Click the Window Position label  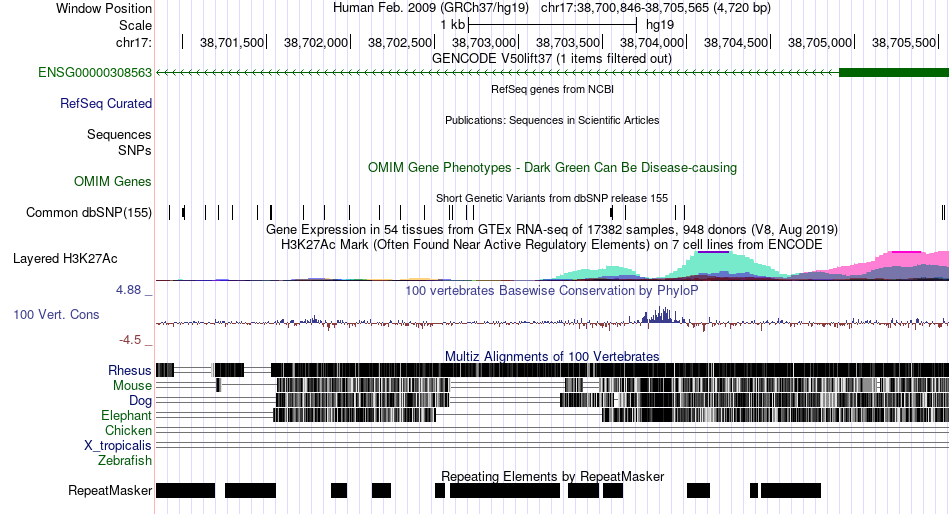[x=104, y=8]
